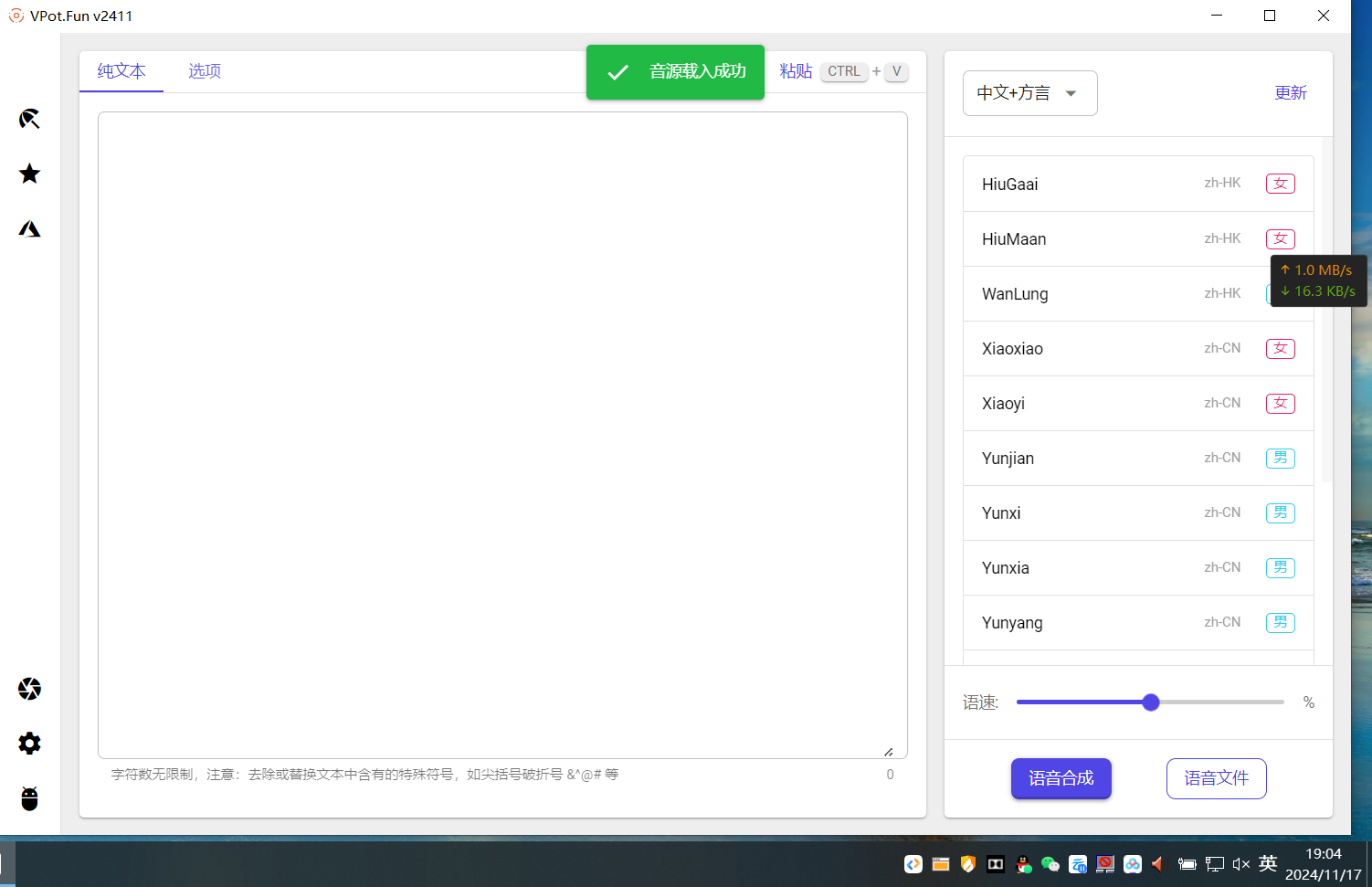The width and height of the screenshot is (1372, 887).
Task: Click the camera aperture icon in sidebar
Action: click(29, 689)
